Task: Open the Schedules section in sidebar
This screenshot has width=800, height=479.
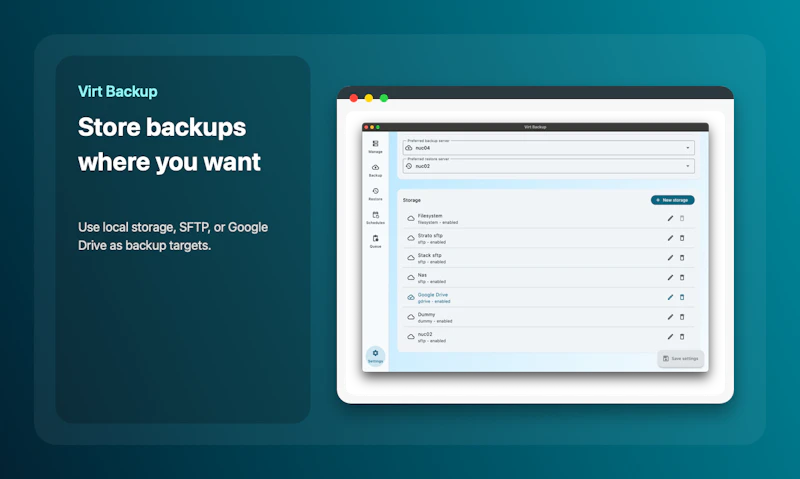Action: [376, 218]
